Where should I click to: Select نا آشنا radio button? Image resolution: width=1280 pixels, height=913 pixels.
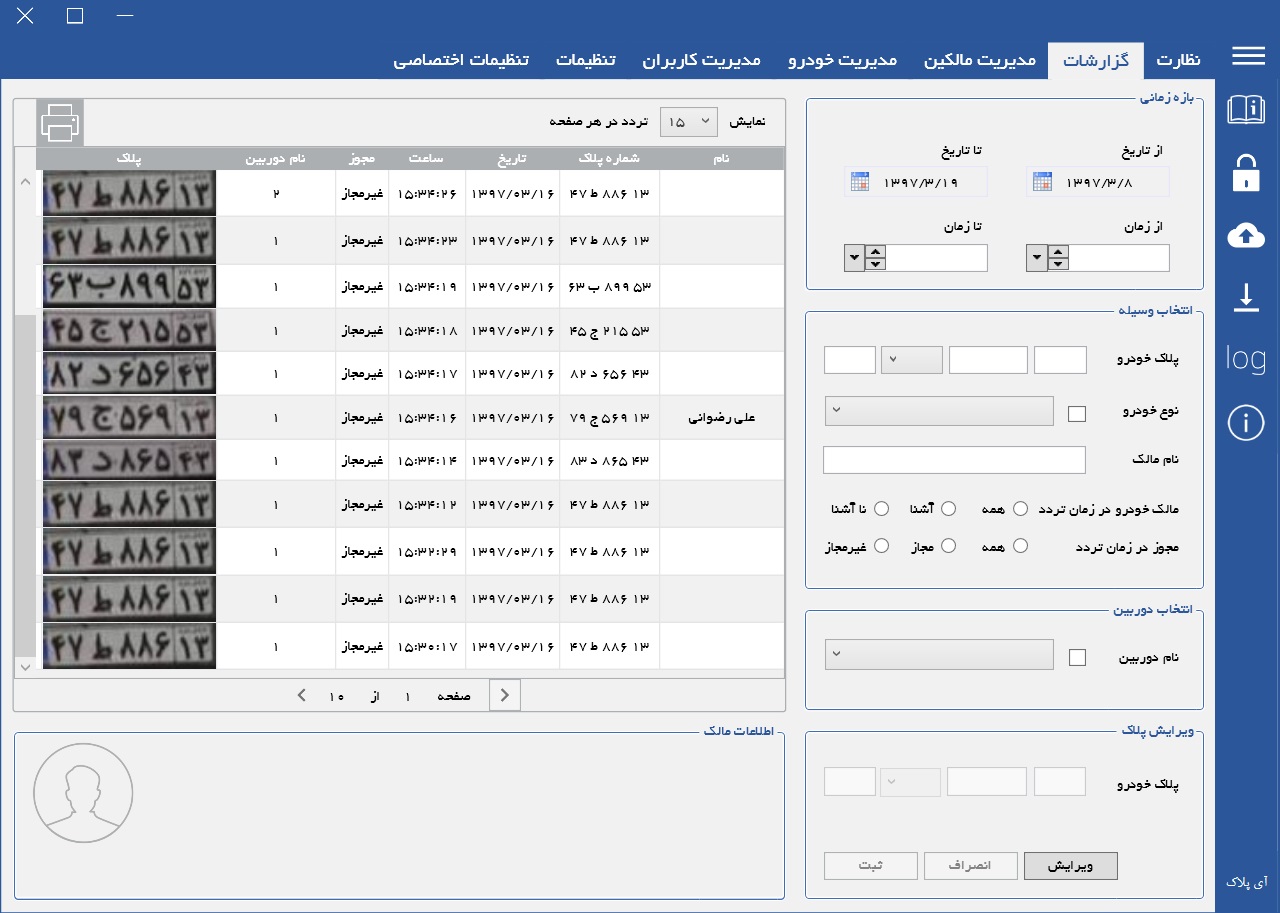pos(881,509)
